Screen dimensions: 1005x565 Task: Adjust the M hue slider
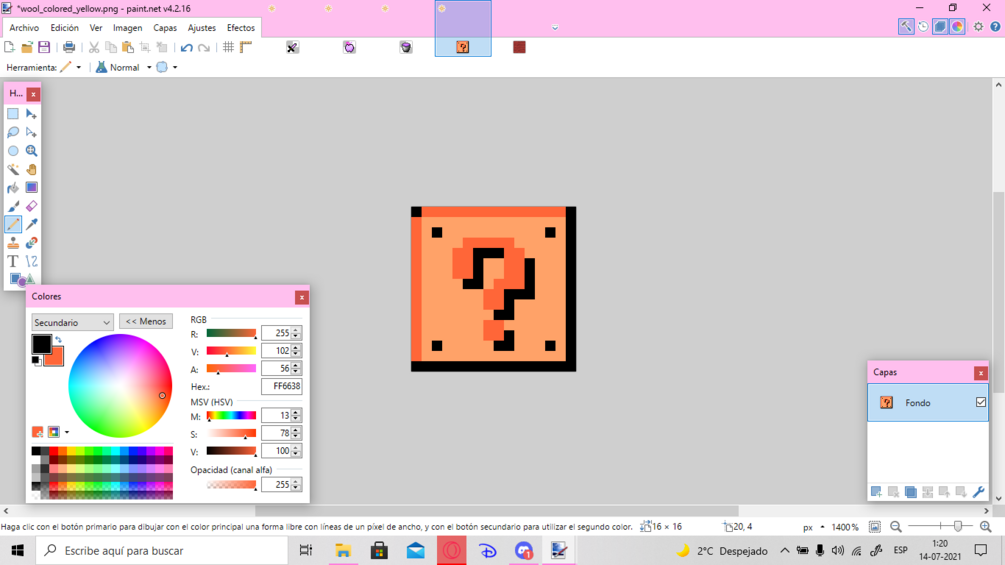point(231,416)
